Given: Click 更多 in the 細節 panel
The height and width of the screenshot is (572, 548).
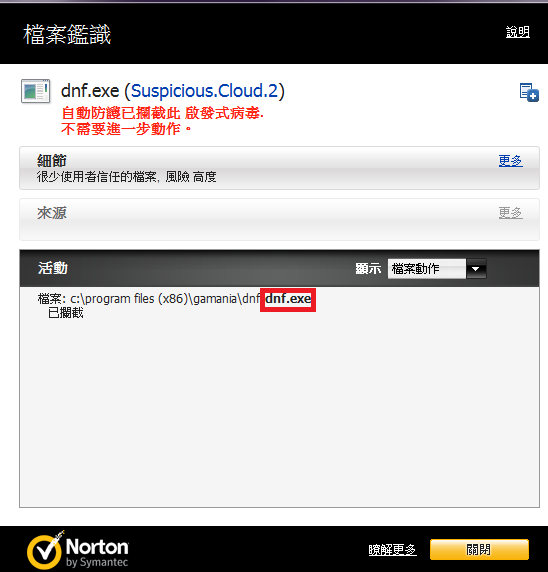Looking at the screenshot, I should click(510, 161).
